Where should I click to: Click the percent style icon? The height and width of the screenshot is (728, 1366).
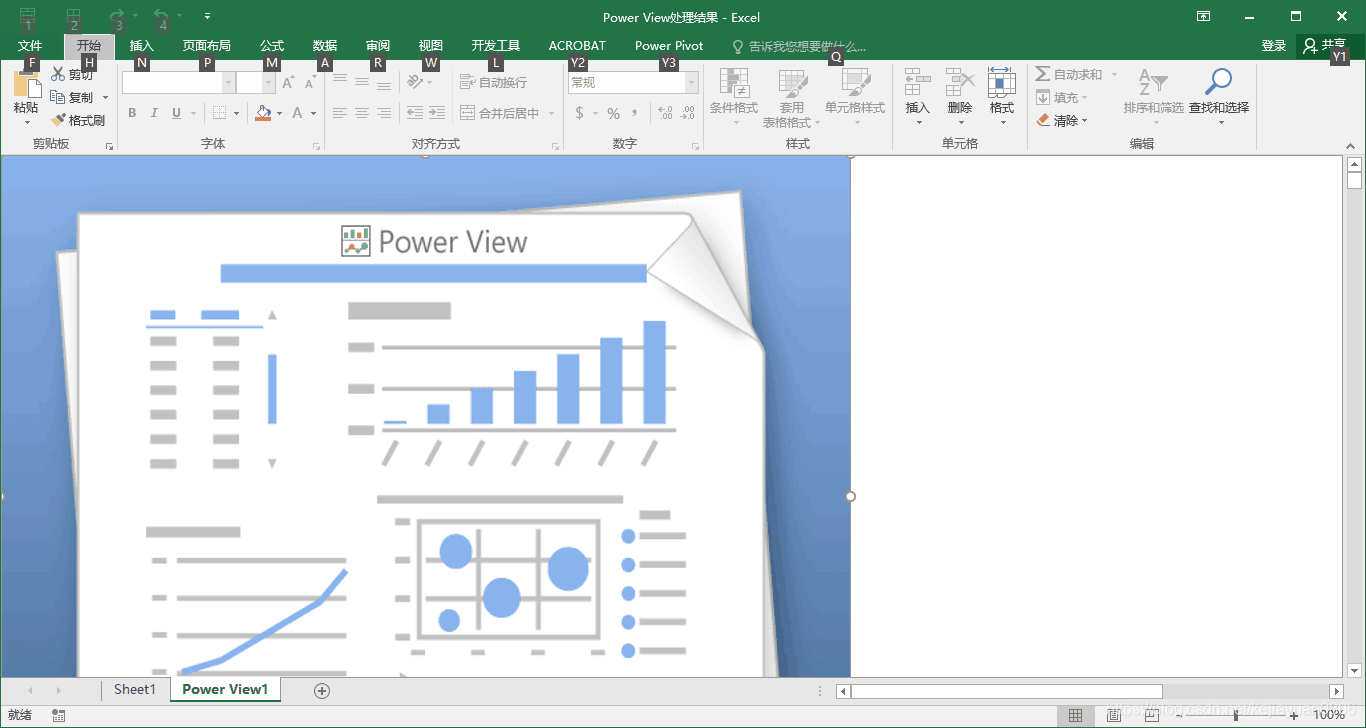[x=613, y=113]
